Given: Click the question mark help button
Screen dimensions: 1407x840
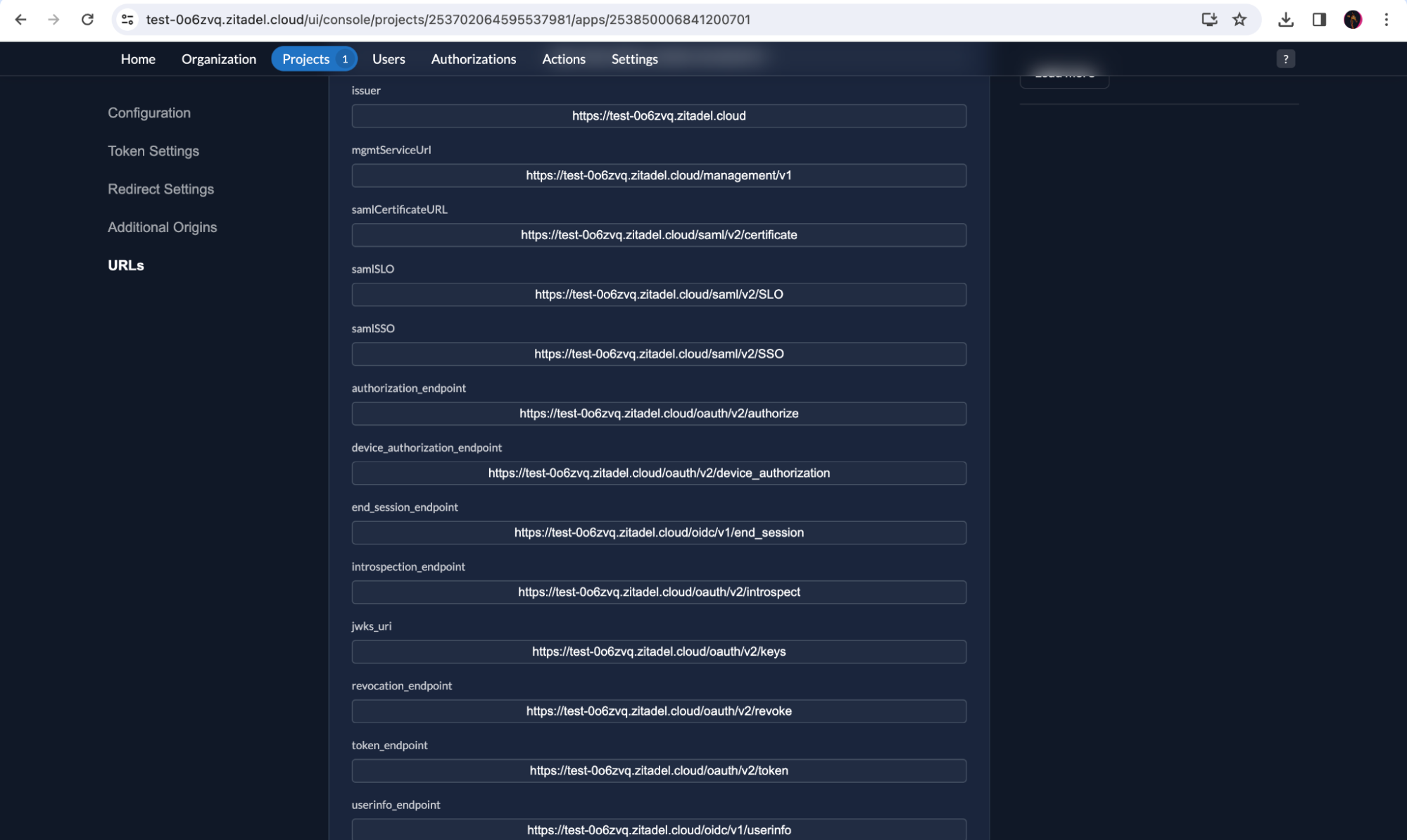Looking at the screenshot, I should pos(1285,59).
